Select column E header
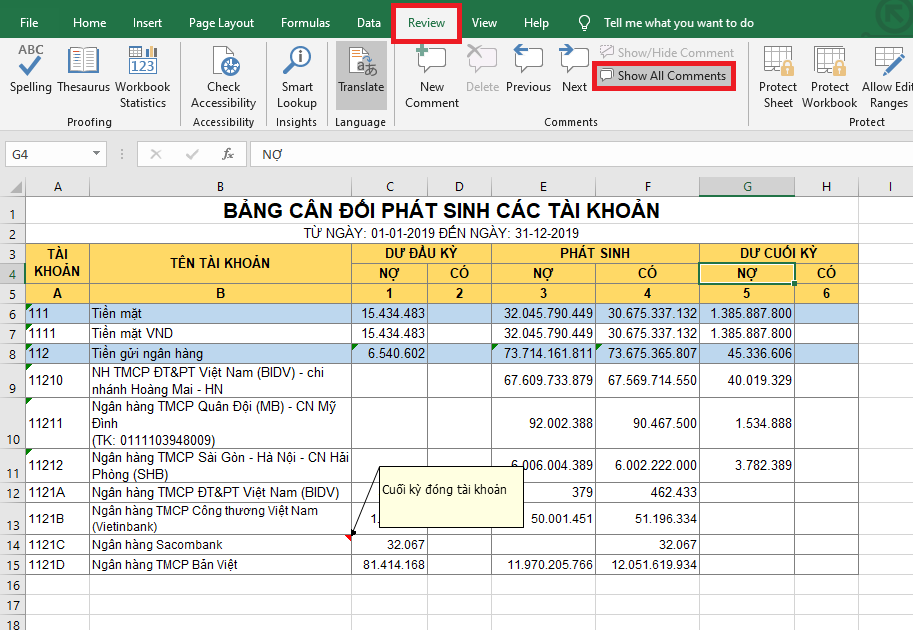The width and height of the screenshot is (913, 630). tap(543, 187)
